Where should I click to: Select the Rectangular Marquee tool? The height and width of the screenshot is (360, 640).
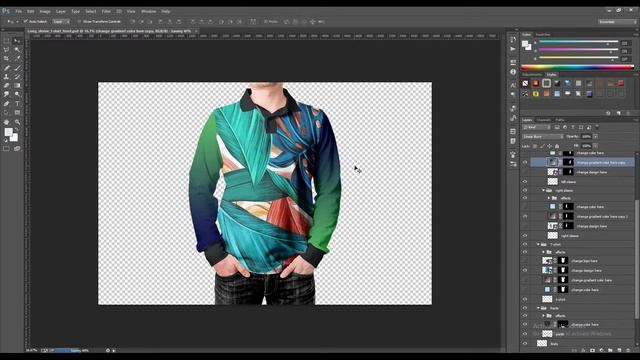tap(7, 41)
